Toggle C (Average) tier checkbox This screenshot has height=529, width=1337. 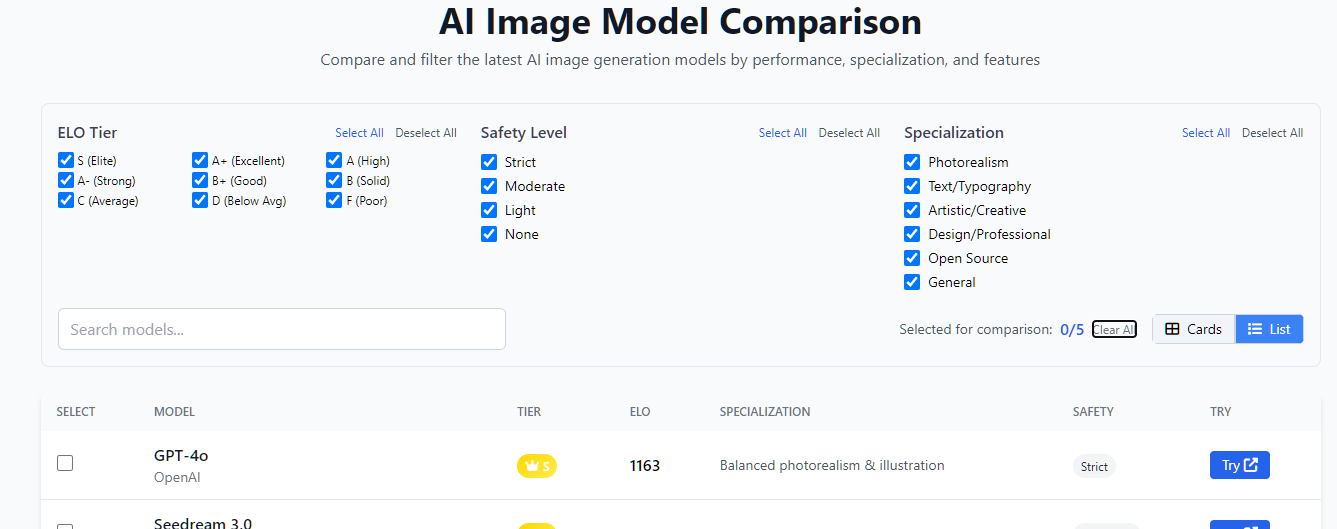tap(66, 200)
